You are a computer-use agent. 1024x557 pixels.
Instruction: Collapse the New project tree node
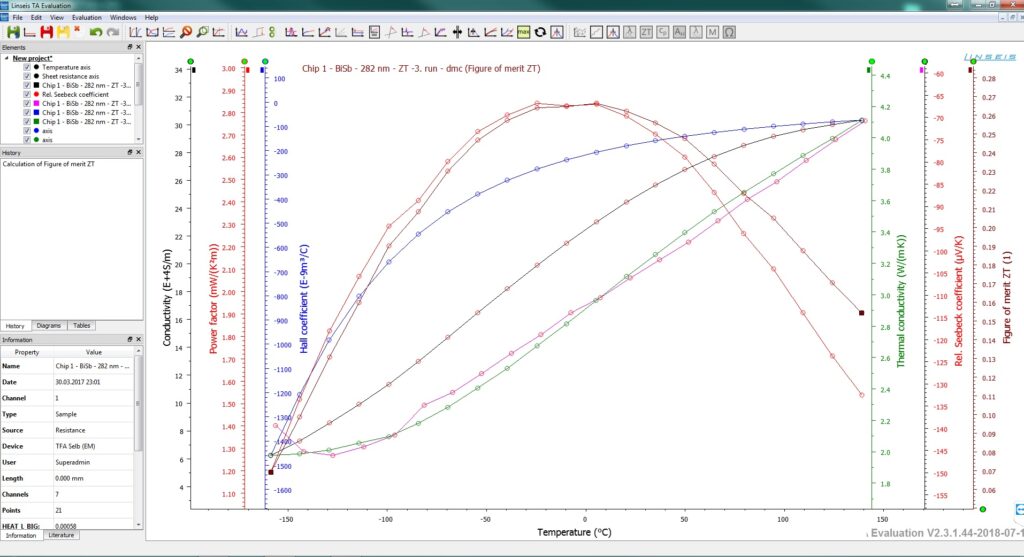7,58
